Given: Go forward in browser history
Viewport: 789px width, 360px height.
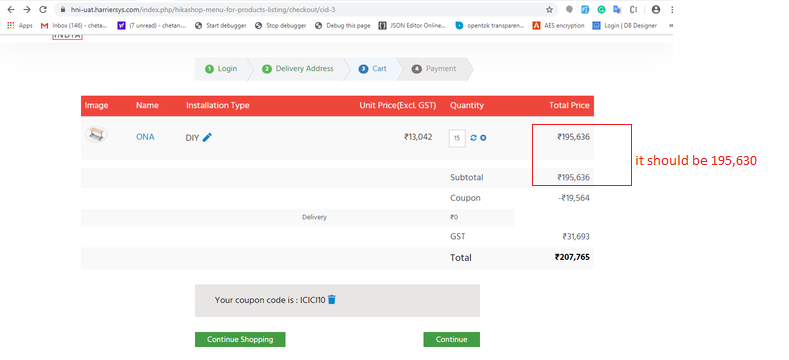Looking at the screenshot, I should click(27, 10).
